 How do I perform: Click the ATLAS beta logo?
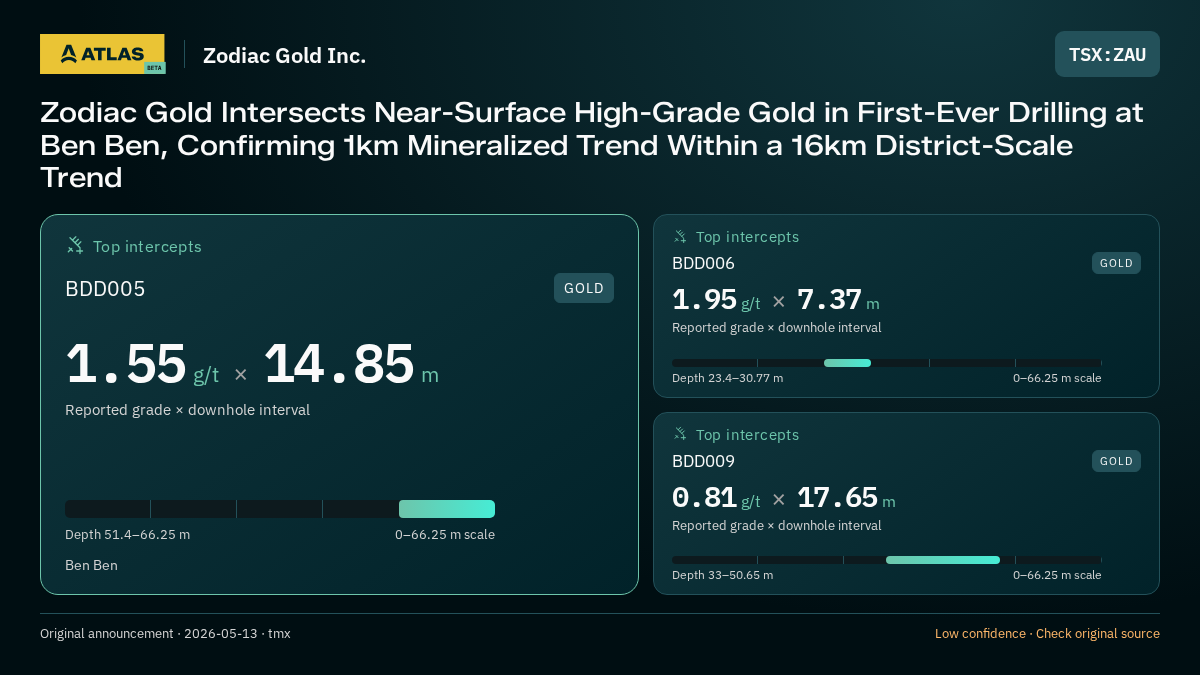(102, 54)
